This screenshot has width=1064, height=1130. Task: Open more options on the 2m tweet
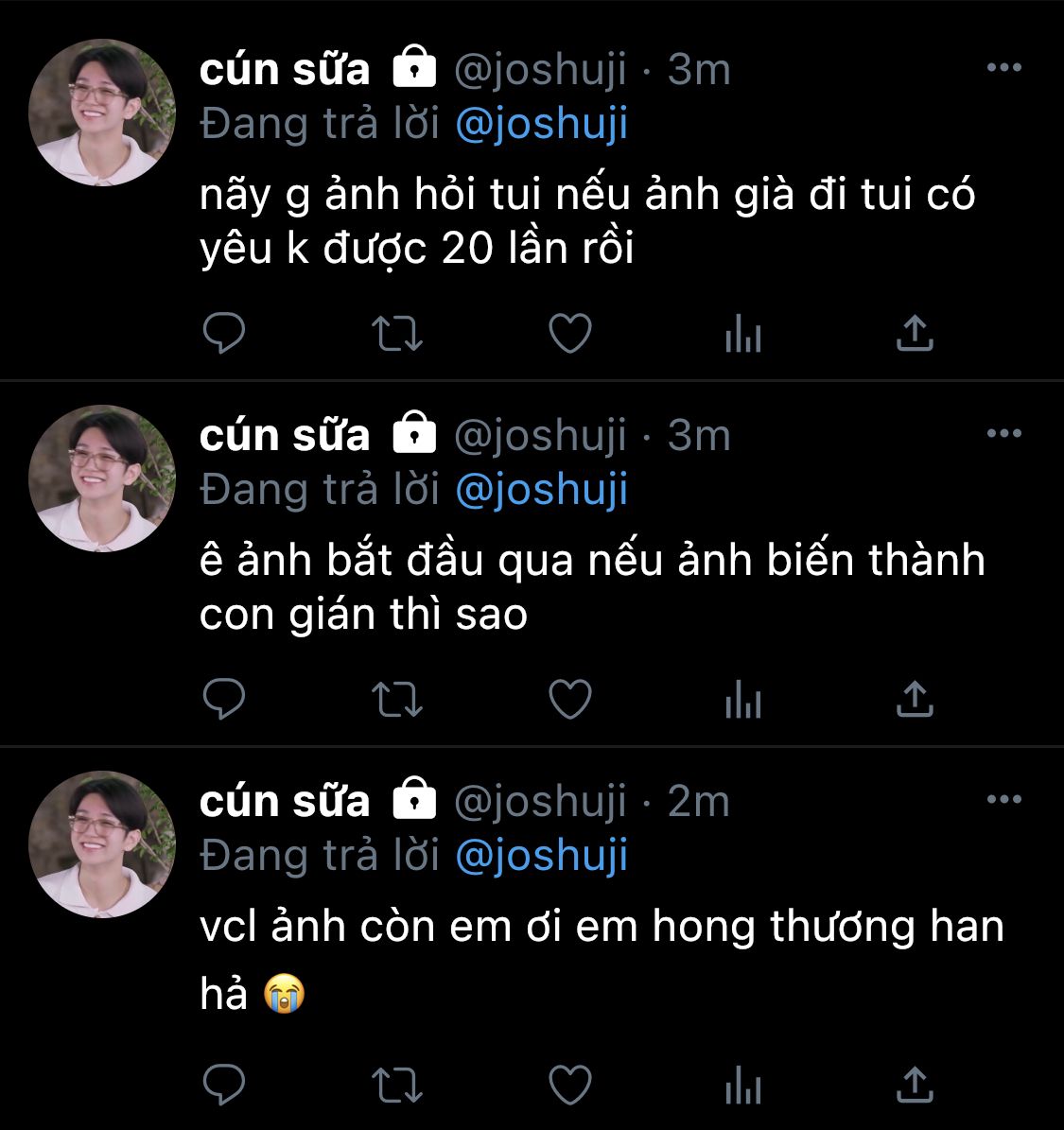[1004, 798]
